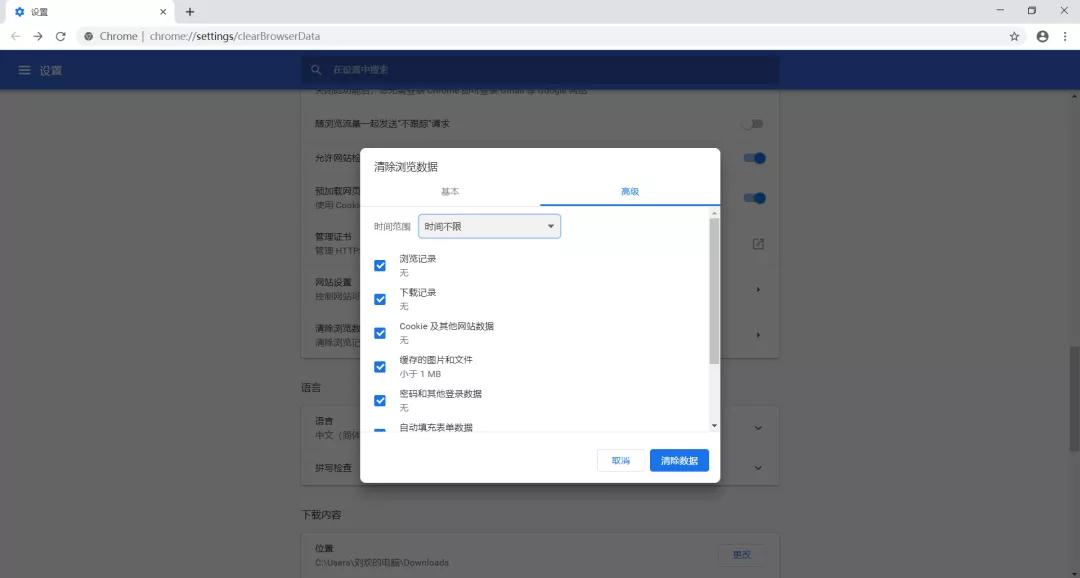Expand the 网站设置 row
Viewport: 1080px width, 578px height.
click(x=757, y=289)
